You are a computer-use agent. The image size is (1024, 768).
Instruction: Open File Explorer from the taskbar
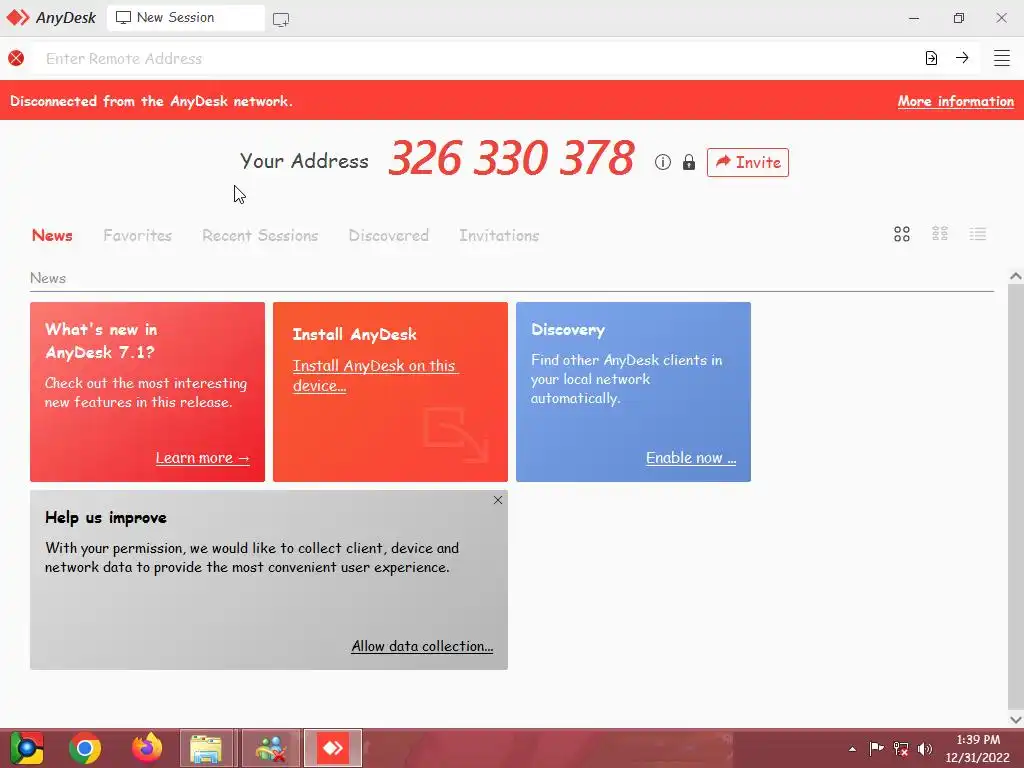coord(206,748)
